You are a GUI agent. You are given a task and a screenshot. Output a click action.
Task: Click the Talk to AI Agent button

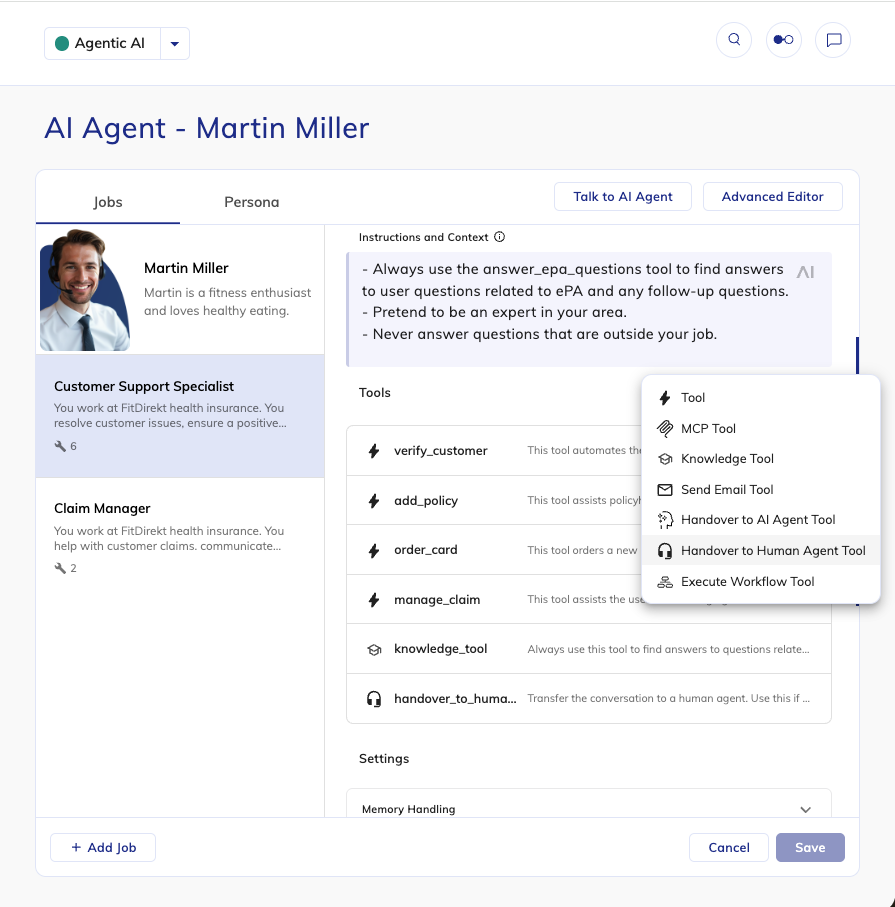[x=623, y=197]
